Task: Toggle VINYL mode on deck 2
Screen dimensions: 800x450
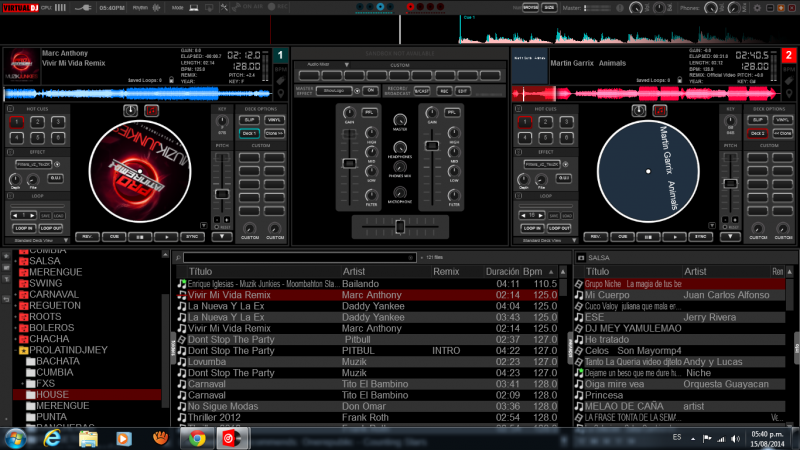Action: pyautogui.click(x=783, y=120)
